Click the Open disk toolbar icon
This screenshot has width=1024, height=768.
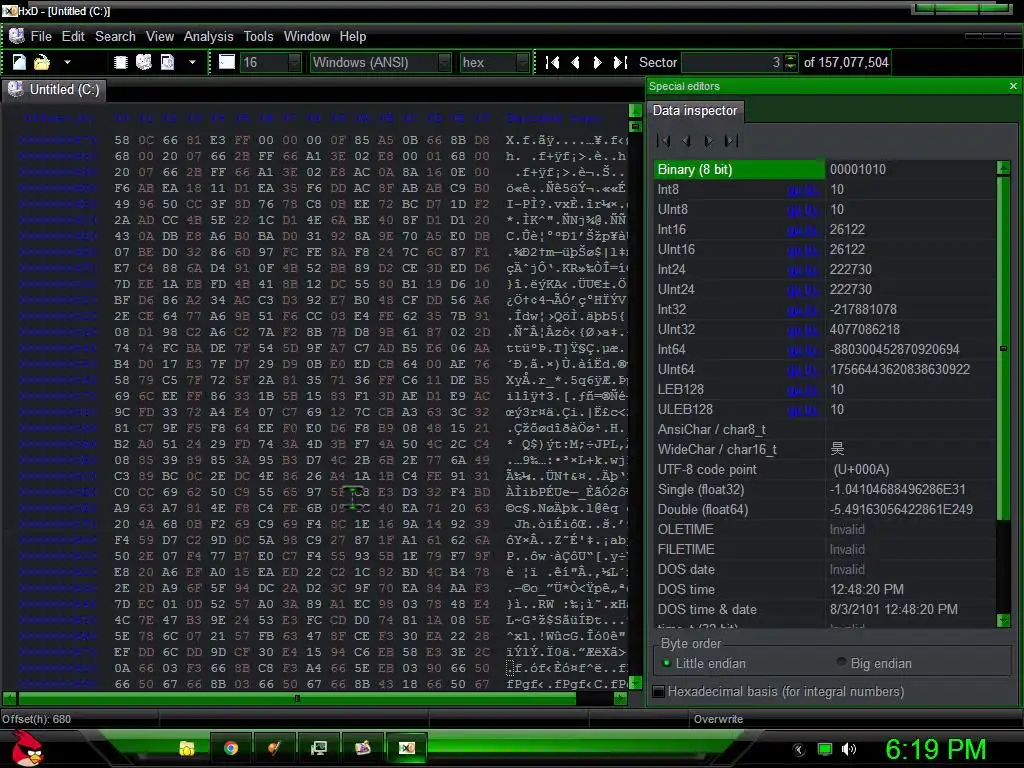tap(144, 62)
